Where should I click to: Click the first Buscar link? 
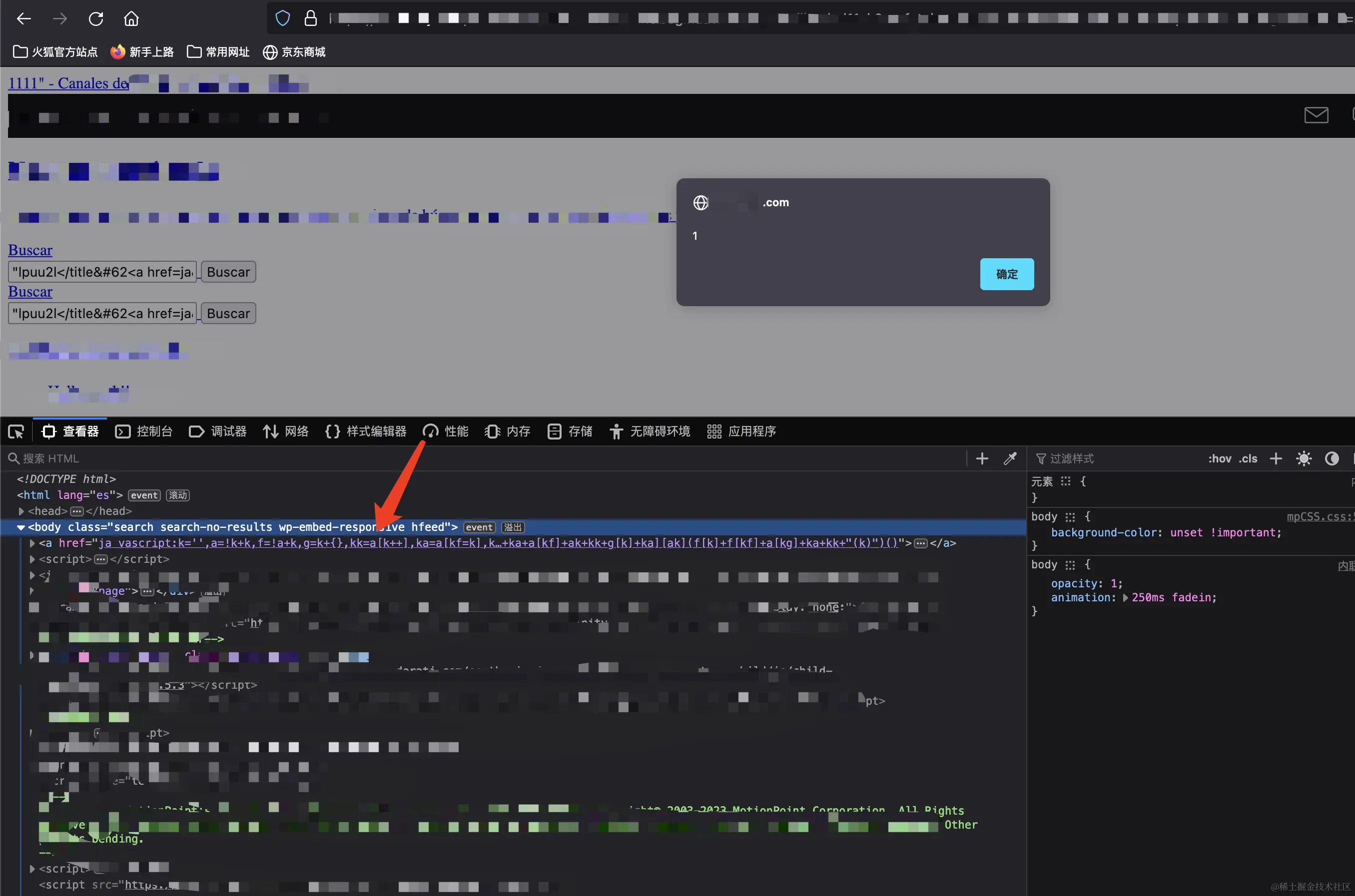pos(30,250)
